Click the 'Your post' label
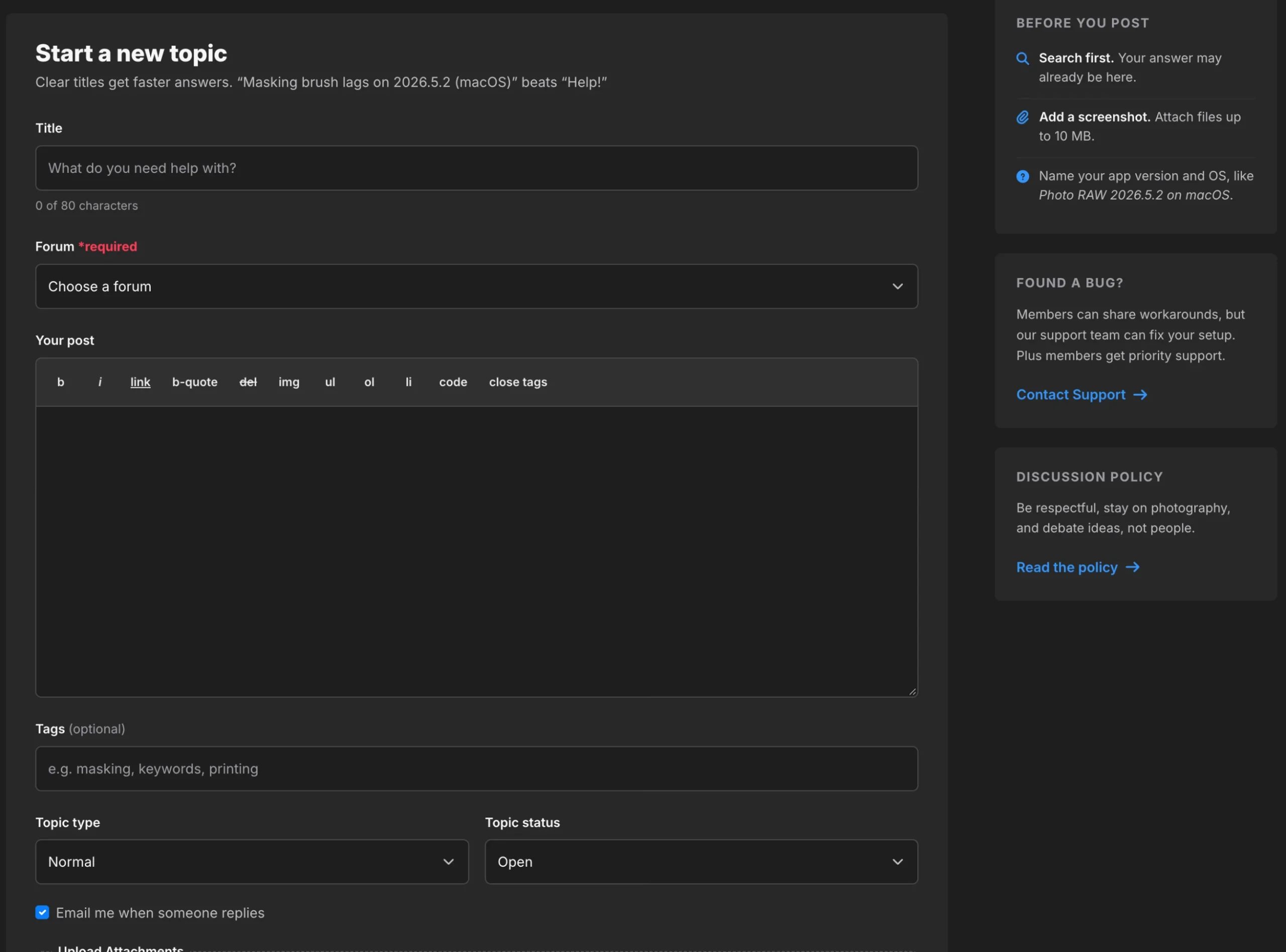1286x952 pixels. (65, 340)
